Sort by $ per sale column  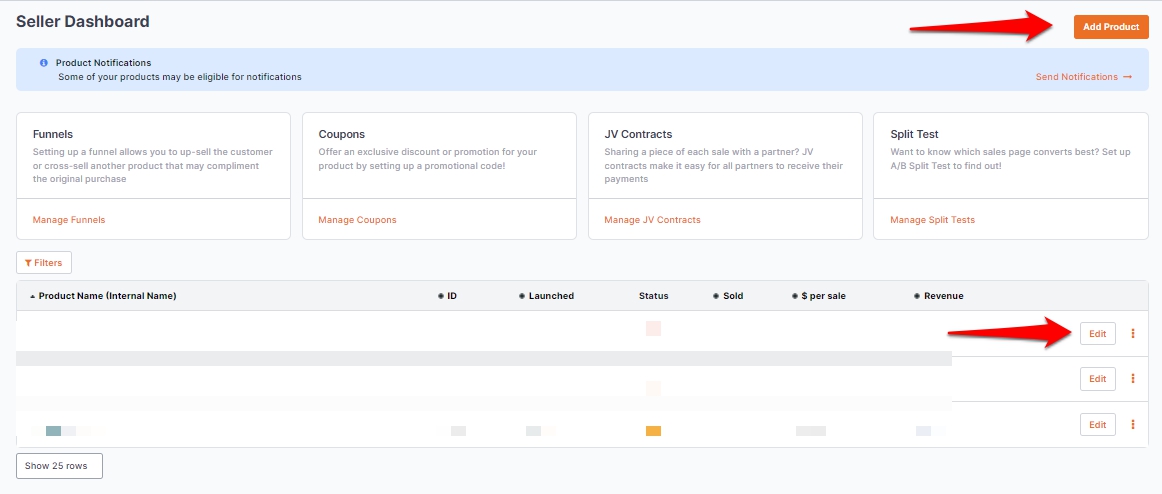[823, 296]
